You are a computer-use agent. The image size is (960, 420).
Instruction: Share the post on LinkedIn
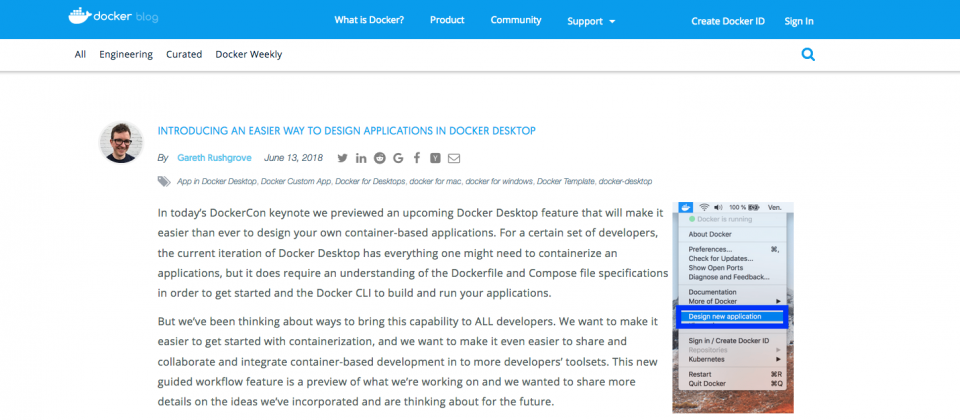point(361,158)
